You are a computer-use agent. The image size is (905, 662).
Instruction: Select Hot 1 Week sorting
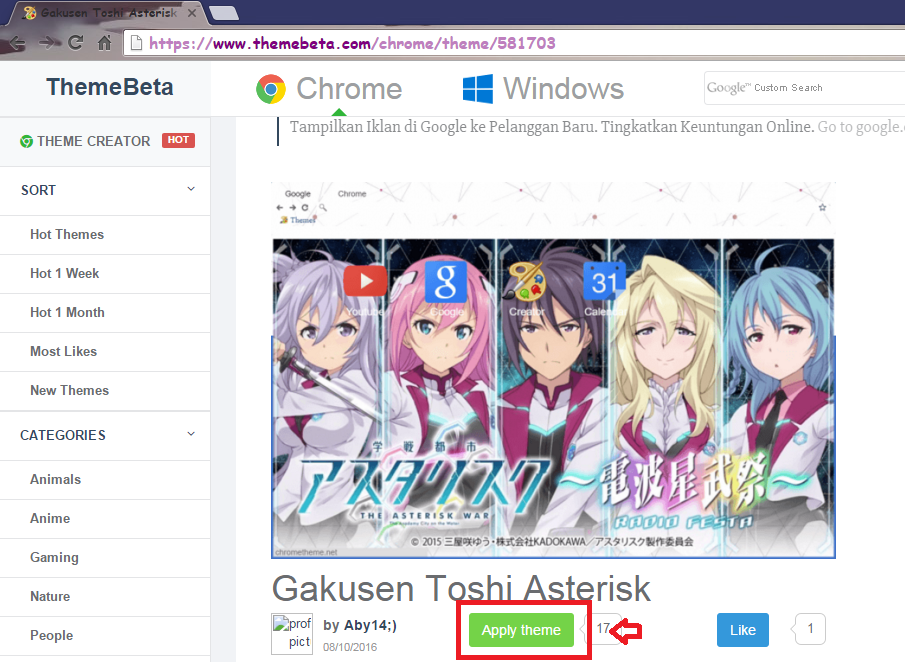point(67,273)
